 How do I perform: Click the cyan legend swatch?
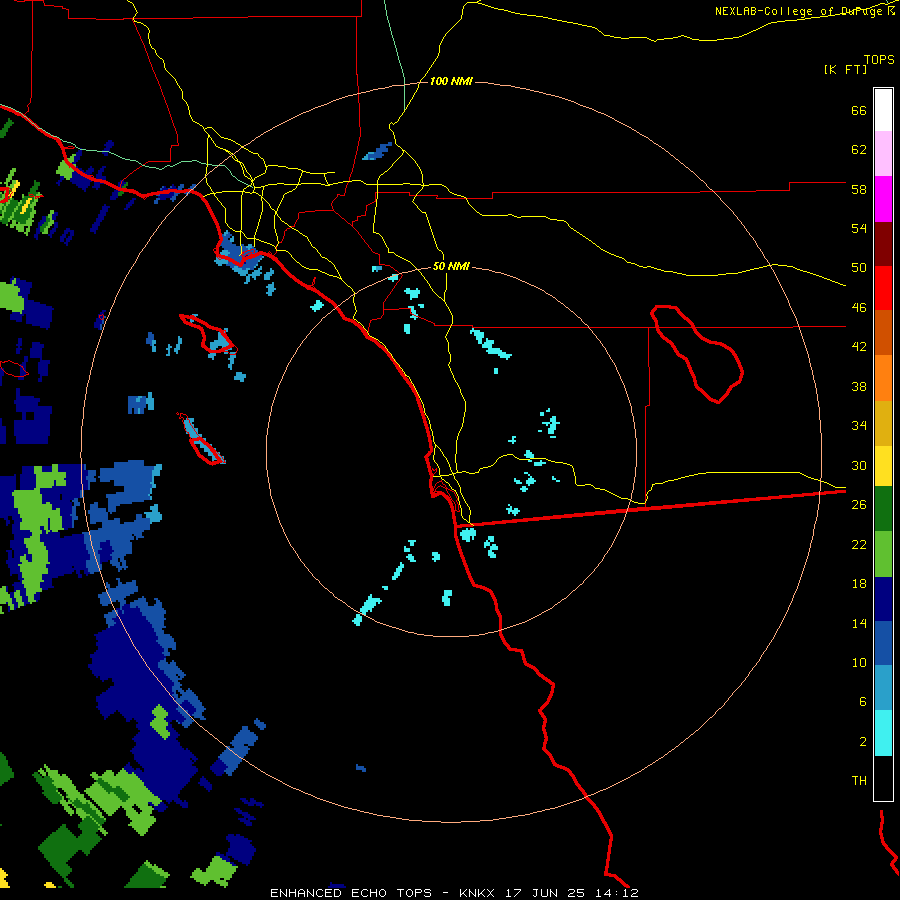(883, 733)
